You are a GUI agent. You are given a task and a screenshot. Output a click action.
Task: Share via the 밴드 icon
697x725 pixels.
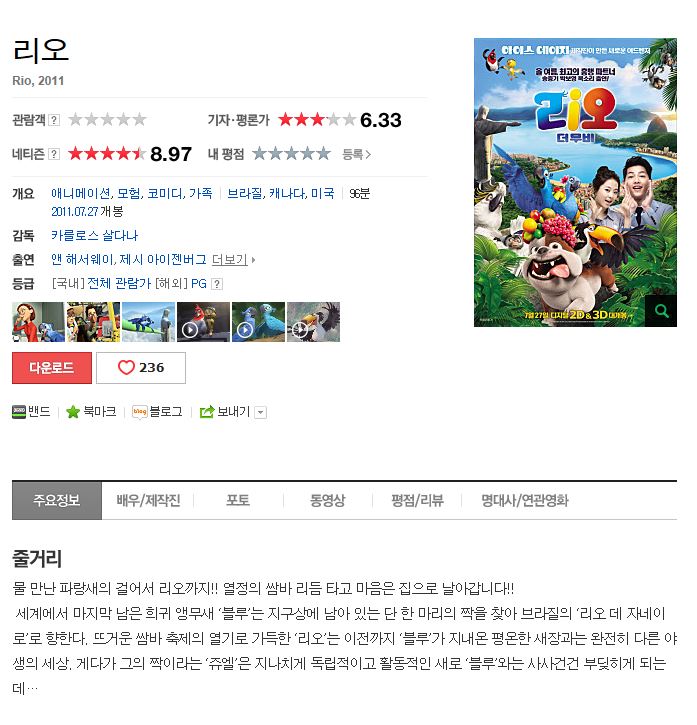[x=19, y=412]
